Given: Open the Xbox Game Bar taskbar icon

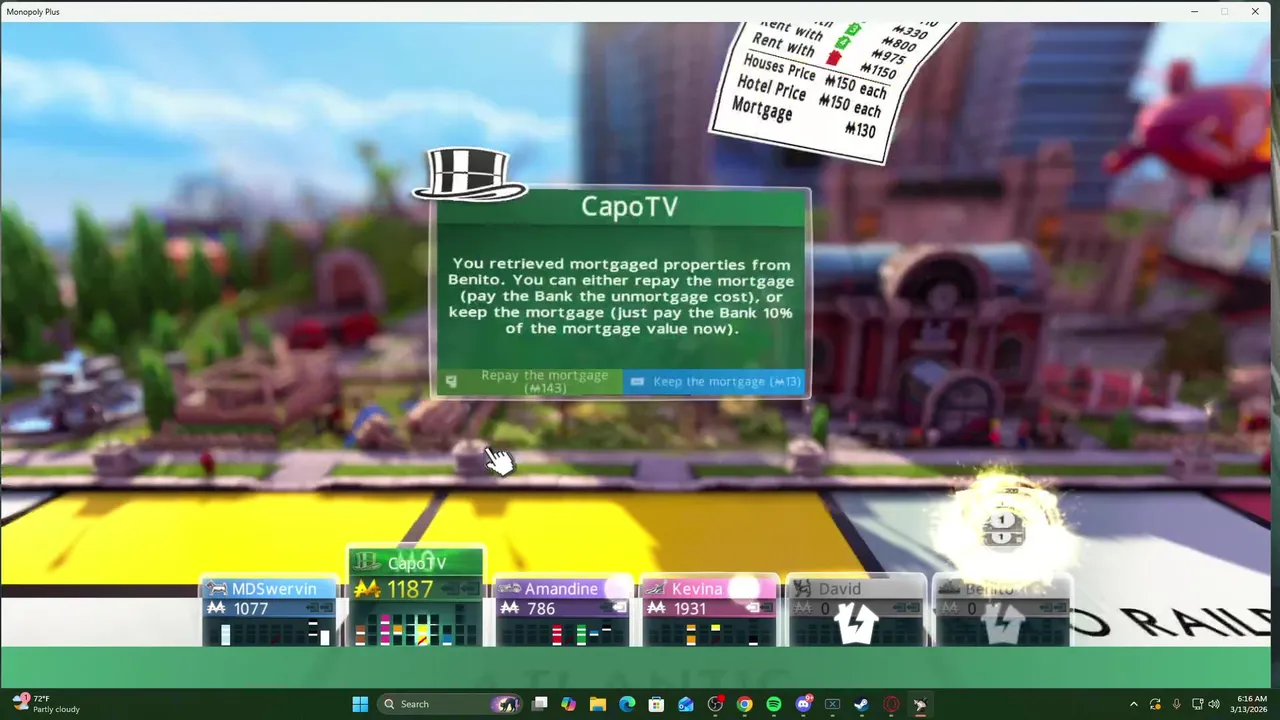Looking at the screenshot, I should 832,704.
